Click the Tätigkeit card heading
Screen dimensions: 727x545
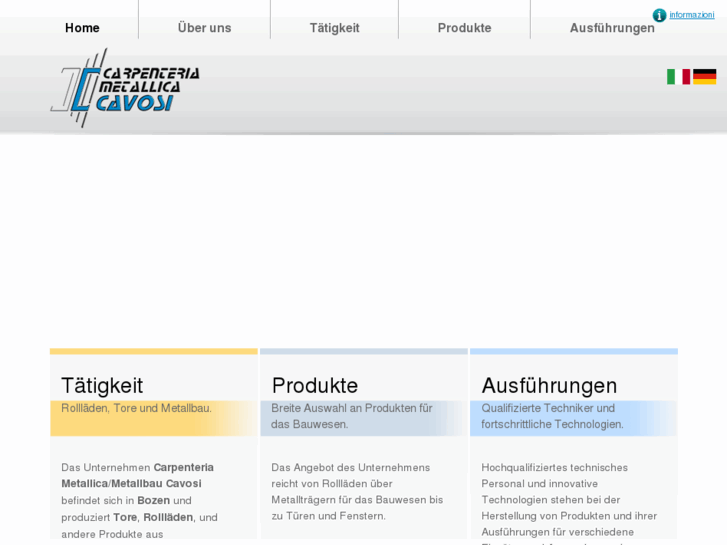pos(102,386)
